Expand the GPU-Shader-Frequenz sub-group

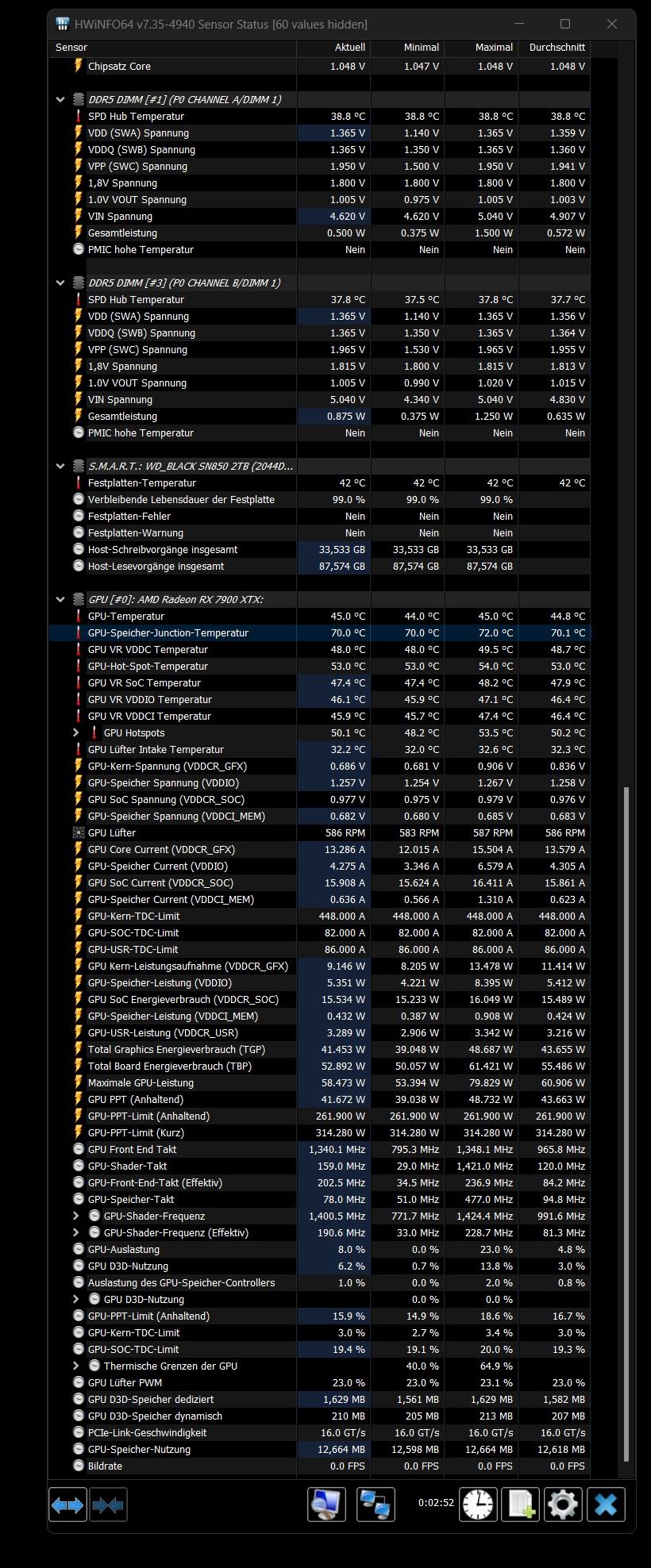pos(76,1216)
